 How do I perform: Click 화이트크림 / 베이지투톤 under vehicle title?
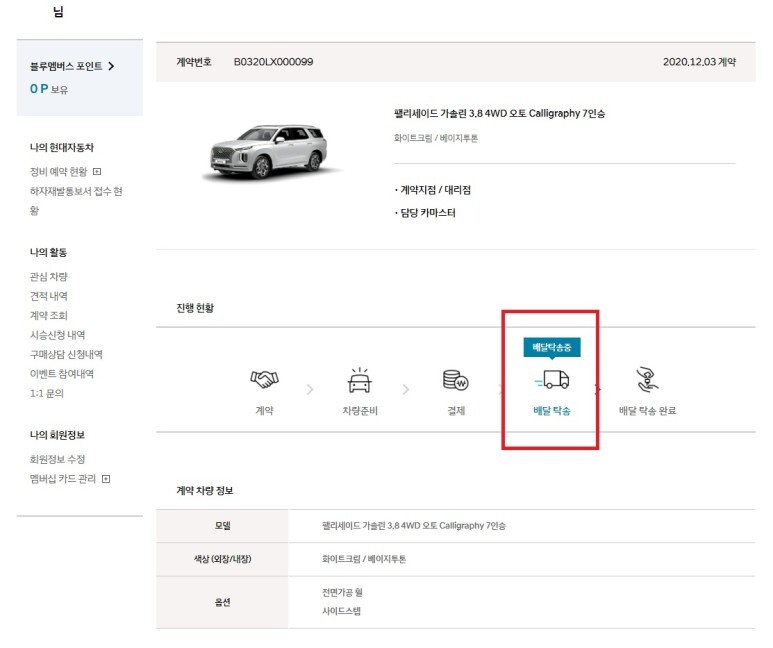pyautogui.click(x=436, y=138)
